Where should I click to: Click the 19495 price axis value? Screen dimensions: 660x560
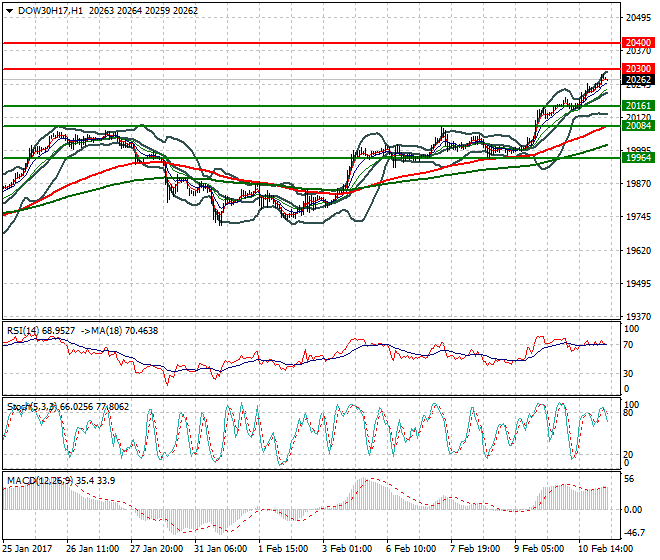pyautogui.click(x=639, y=283)
